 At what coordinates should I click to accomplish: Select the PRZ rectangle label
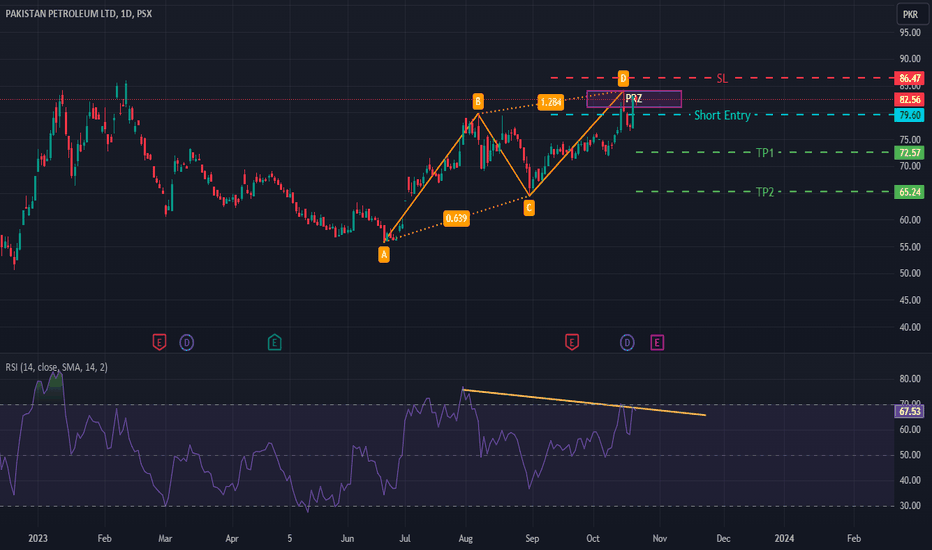[634, 98]
